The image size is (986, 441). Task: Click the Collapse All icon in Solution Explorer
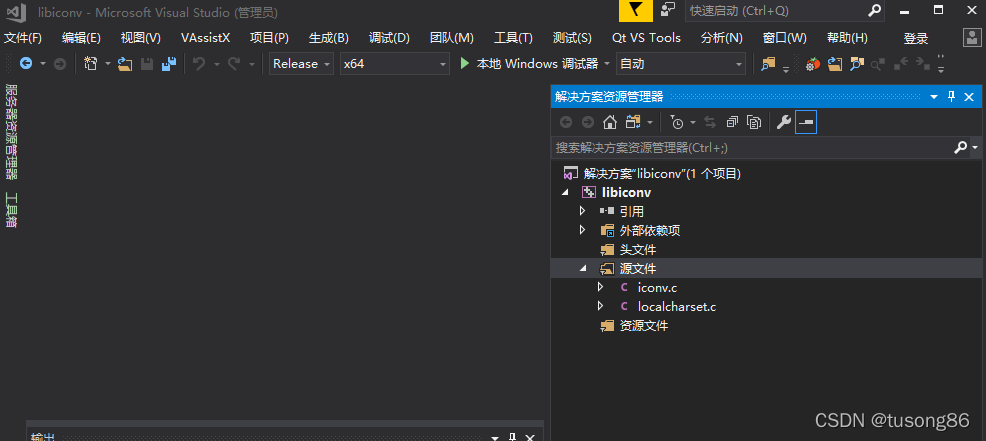pos(732,122)
